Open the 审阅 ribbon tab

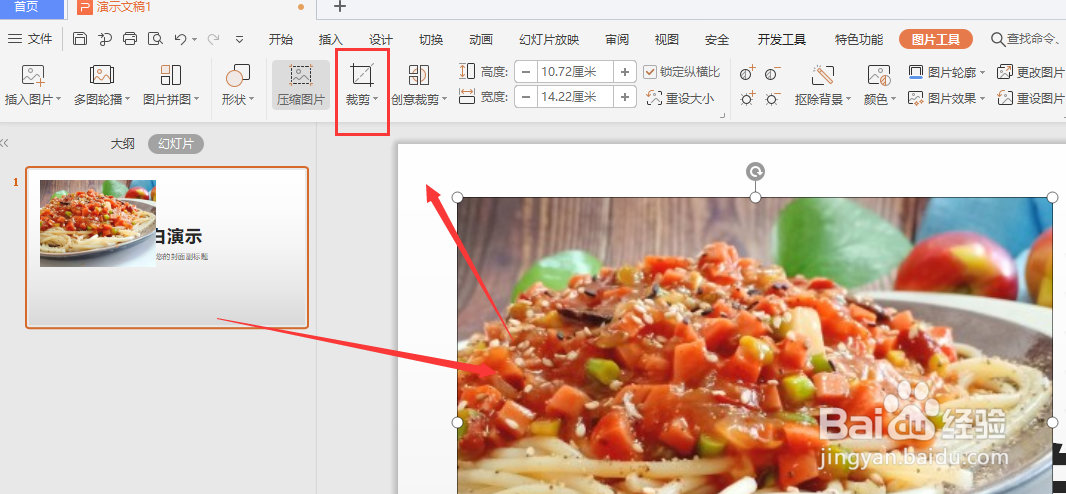pyautogui.click(x=617, y=39)
